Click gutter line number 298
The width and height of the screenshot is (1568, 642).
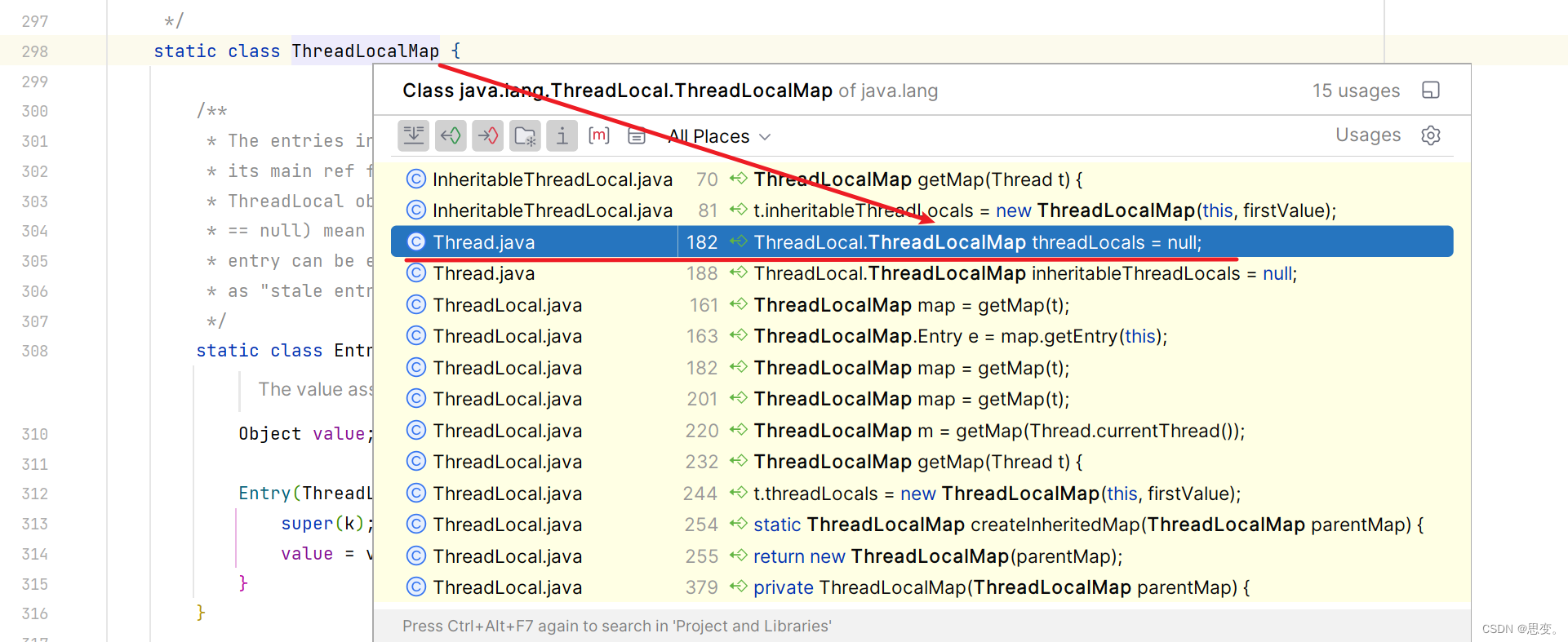click(35, 51)
